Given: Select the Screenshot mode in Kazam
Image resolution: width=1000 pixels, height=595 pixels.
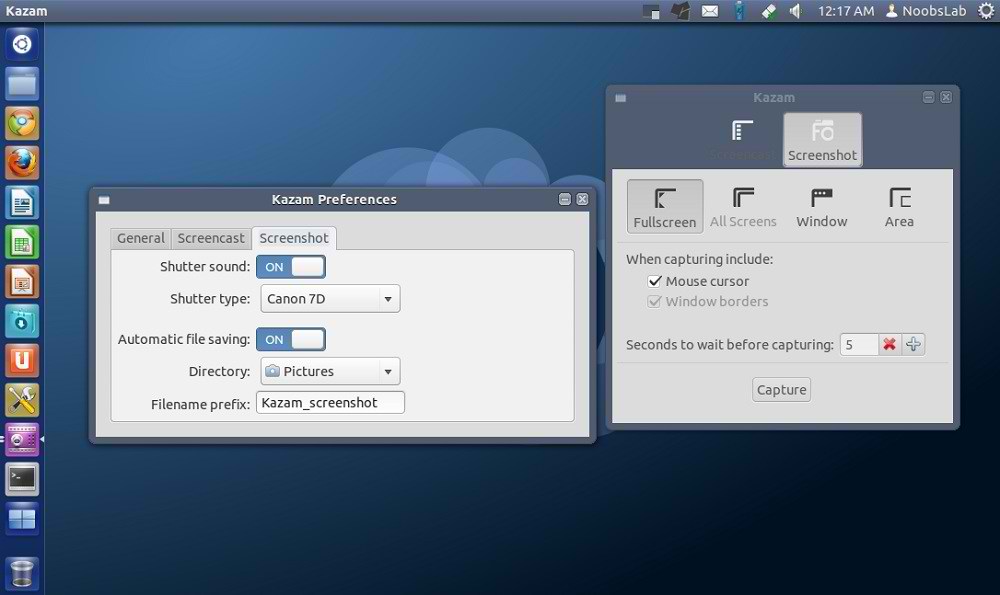Looking at the screenshot, I should click(x=823, y=140).
